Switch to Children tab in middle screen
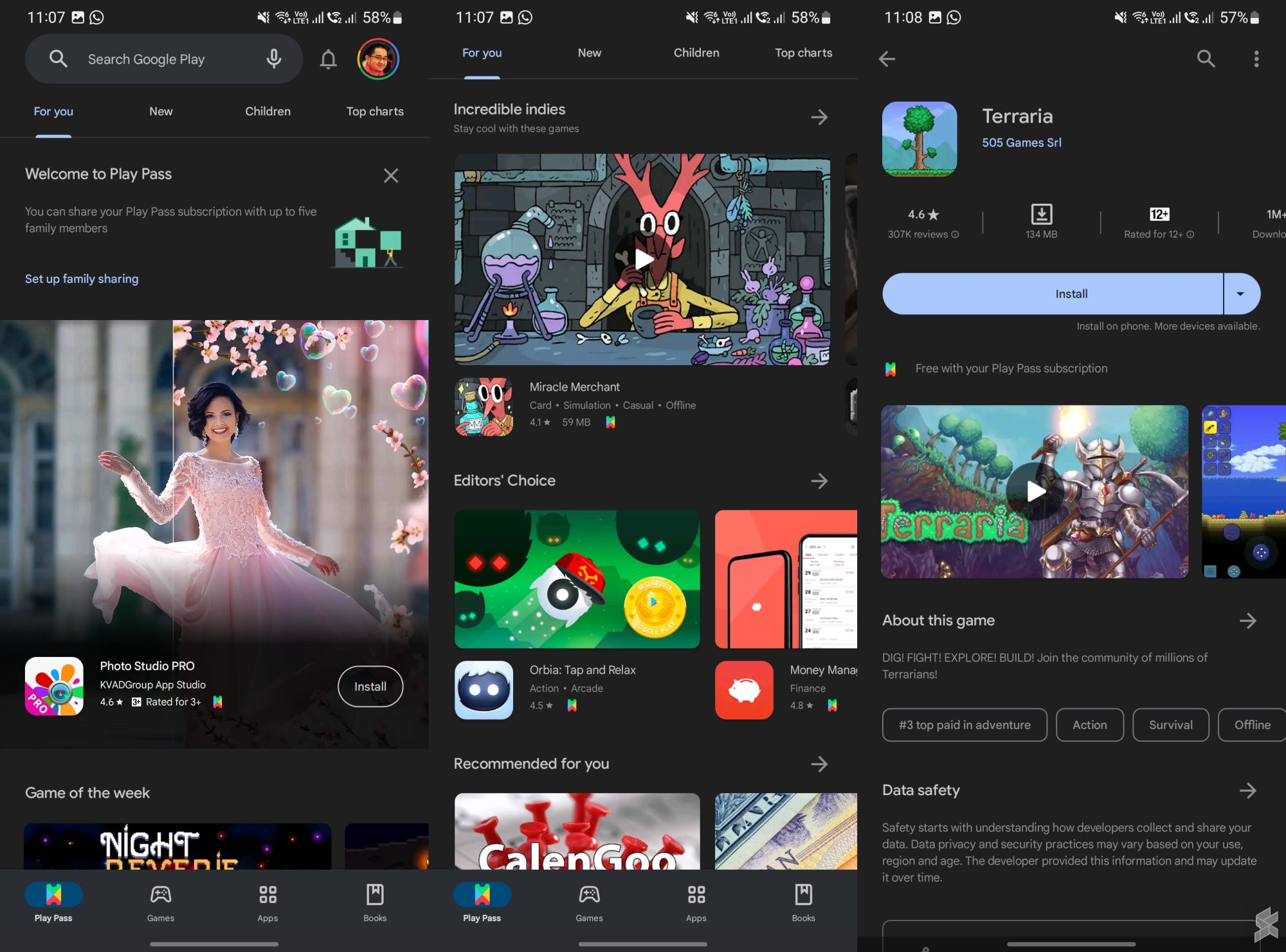1286x952 pixels. 696,53
